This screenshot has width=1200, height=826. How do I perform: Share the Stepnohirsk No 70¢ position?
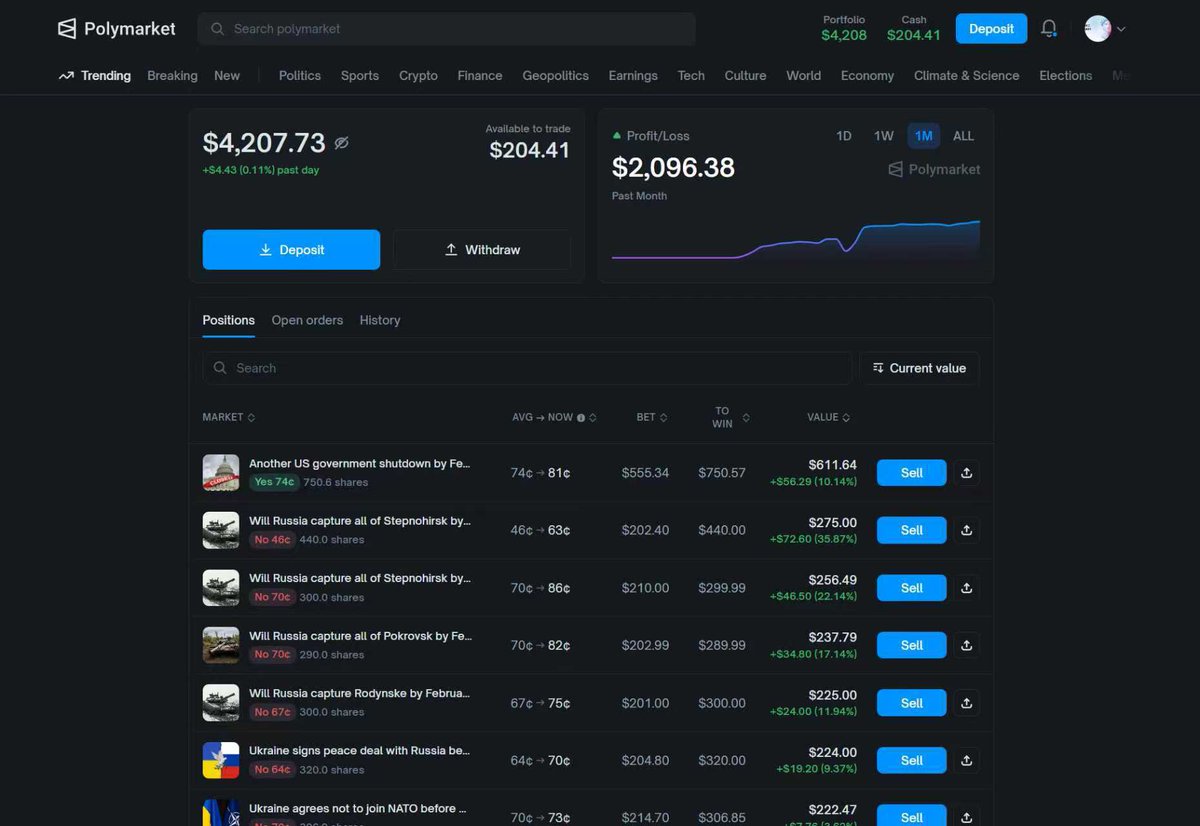point(966,588)
